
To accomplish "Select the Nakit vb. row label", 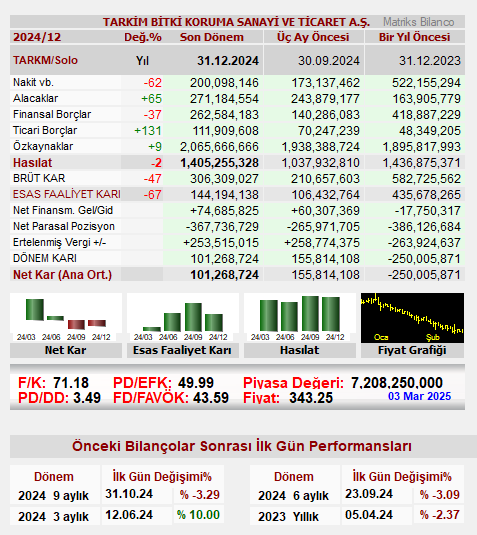I will pos(33,83).
